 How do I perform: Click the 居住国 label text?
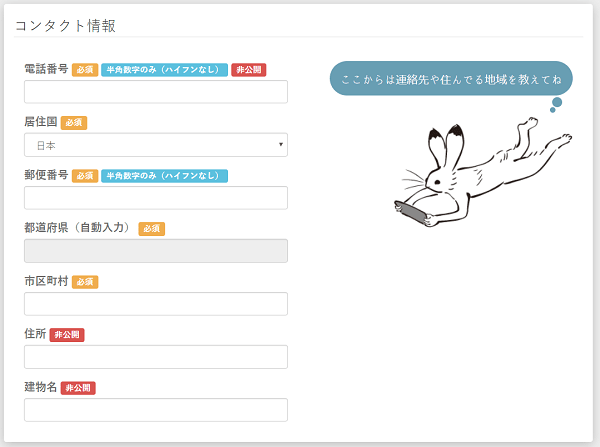click(41, 122)
